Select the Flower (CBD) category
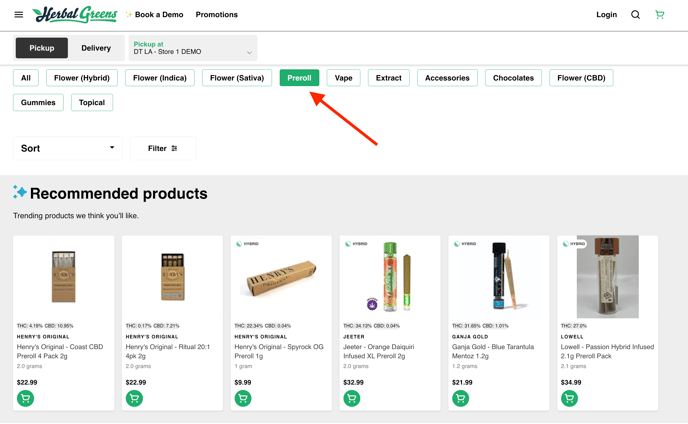Image resolution: width=688 pixels, height=424 pixels. coord(581,78)
